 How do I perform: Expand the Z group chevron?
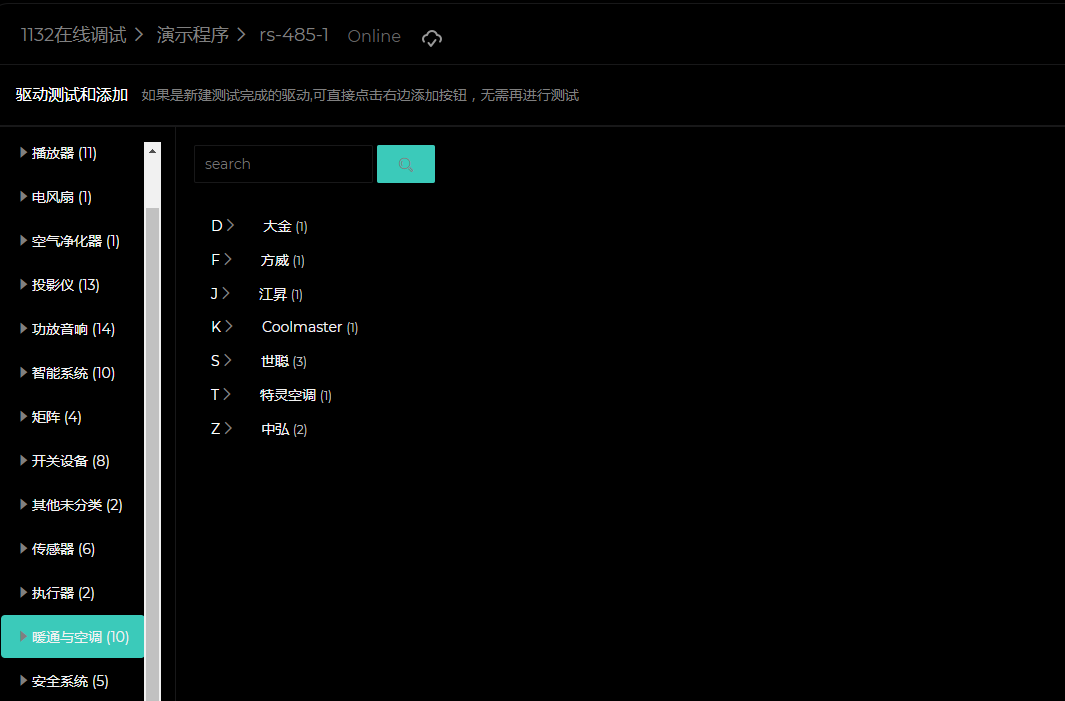[229, 429]
